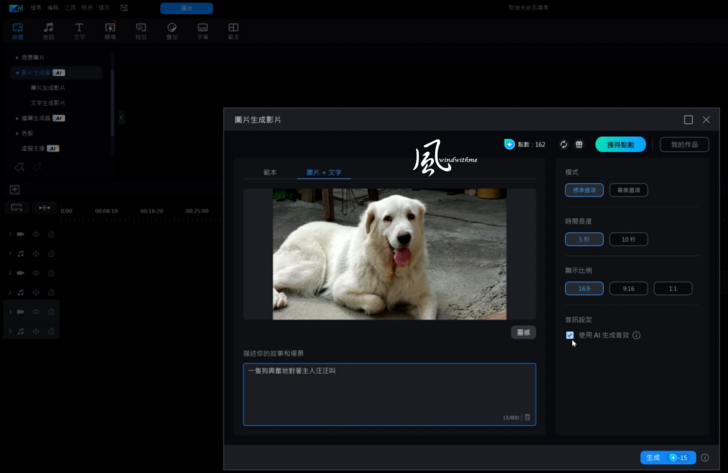This screenshot has width=728, height=473.
Task: Open 我的作品 (My Works)
Action: (x=684, y=144)
